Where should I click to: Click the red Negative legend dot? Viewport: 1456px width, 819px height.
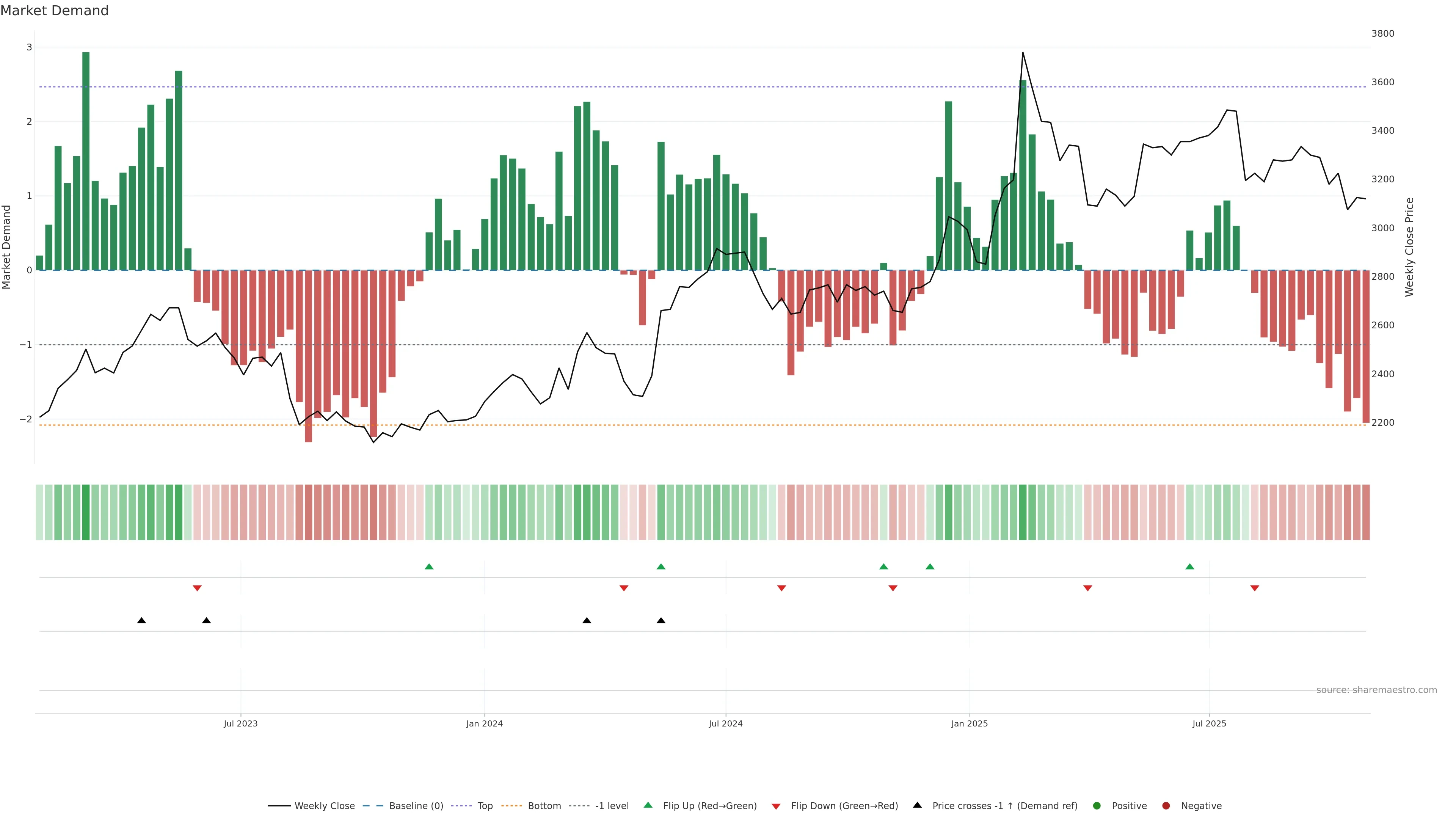(1166, 805)
